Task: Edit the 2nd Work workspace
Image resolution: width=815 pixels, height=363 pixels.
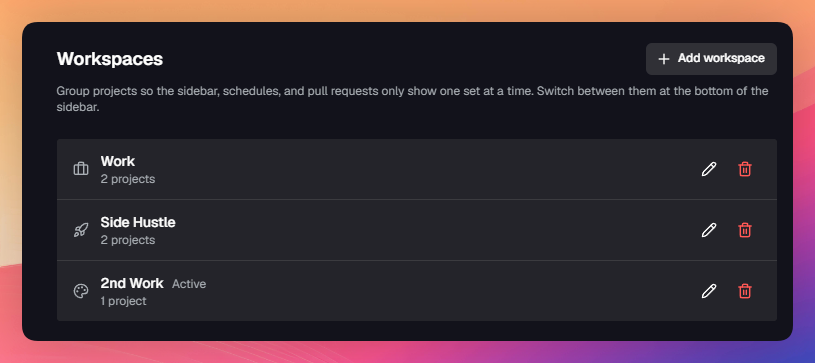Action: click(709, 291)
